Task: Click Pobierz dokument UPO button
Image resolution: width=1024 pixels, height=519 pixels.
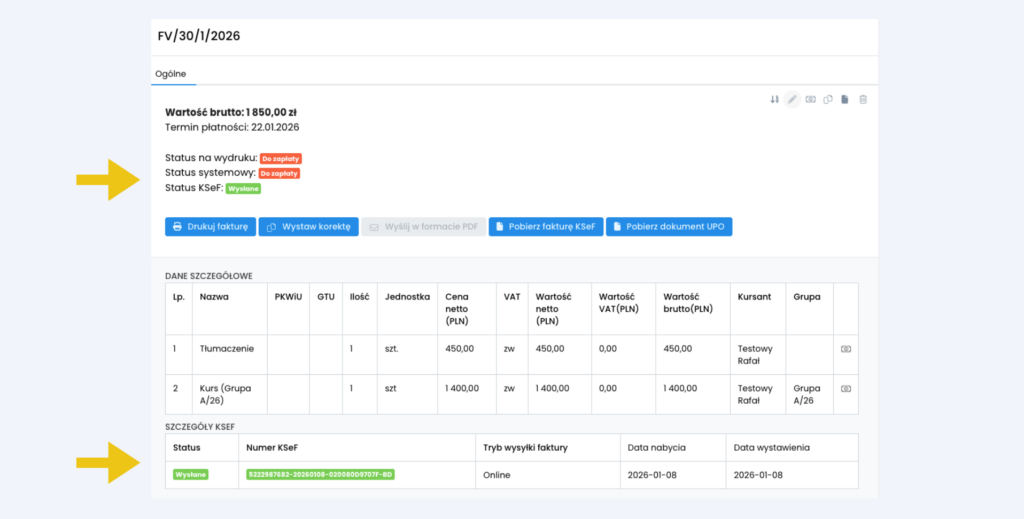Action: pyautogui.click(x=668, y=227)
